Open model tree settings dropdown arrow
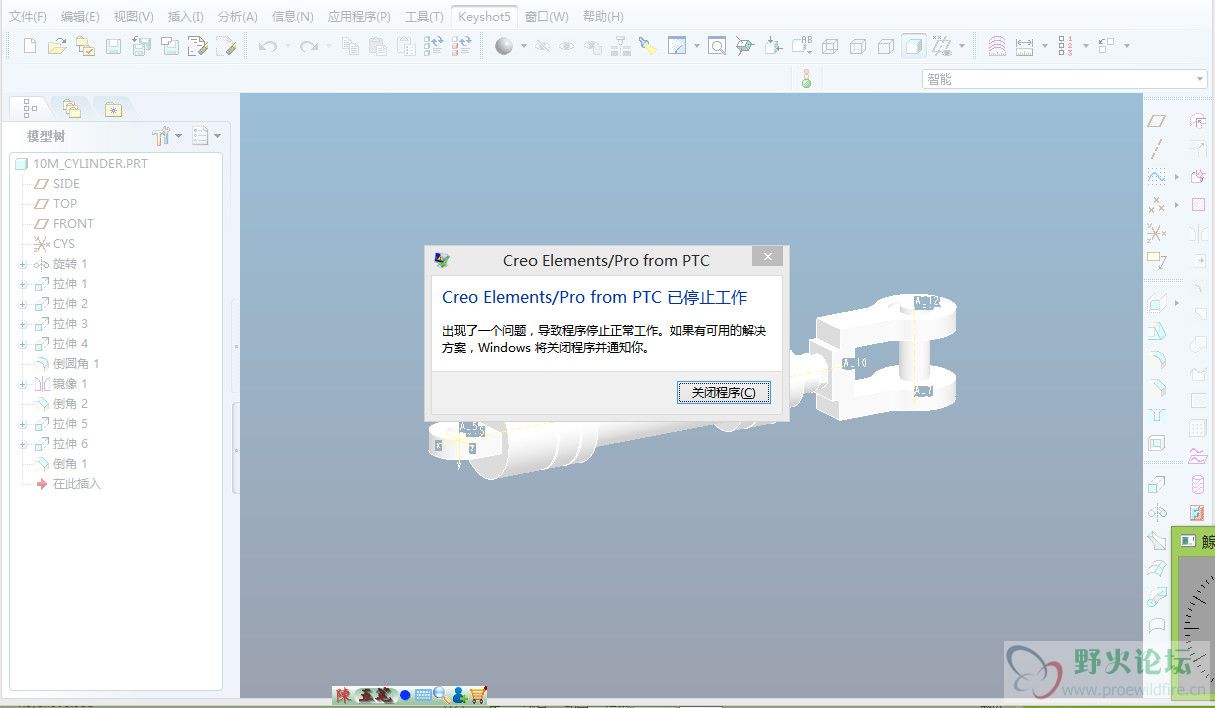The image size is (1215, 708). 179,136
